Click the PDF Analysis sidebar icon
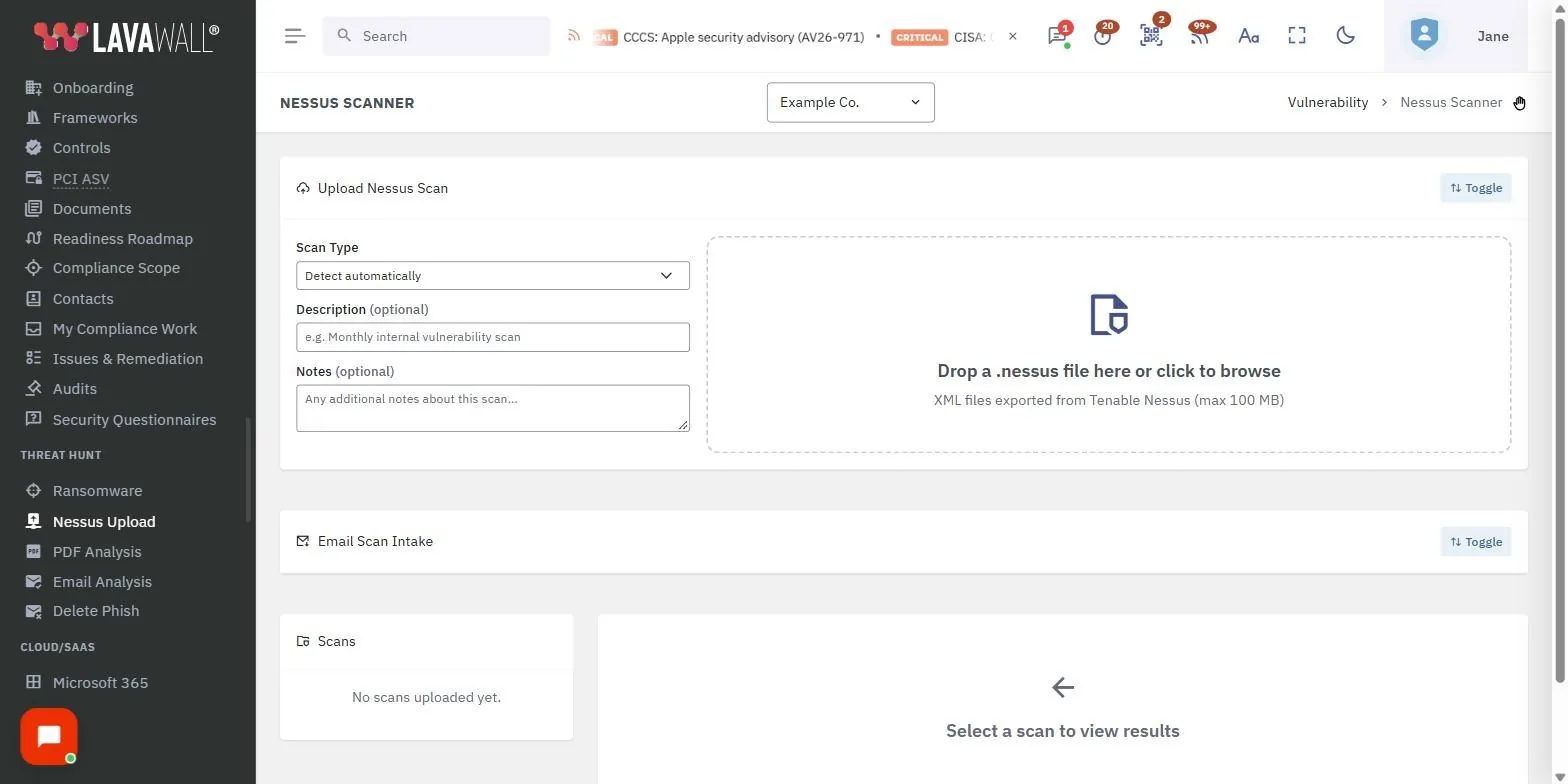The height and width of the screenshot is (784, 1568). point(33,552)
